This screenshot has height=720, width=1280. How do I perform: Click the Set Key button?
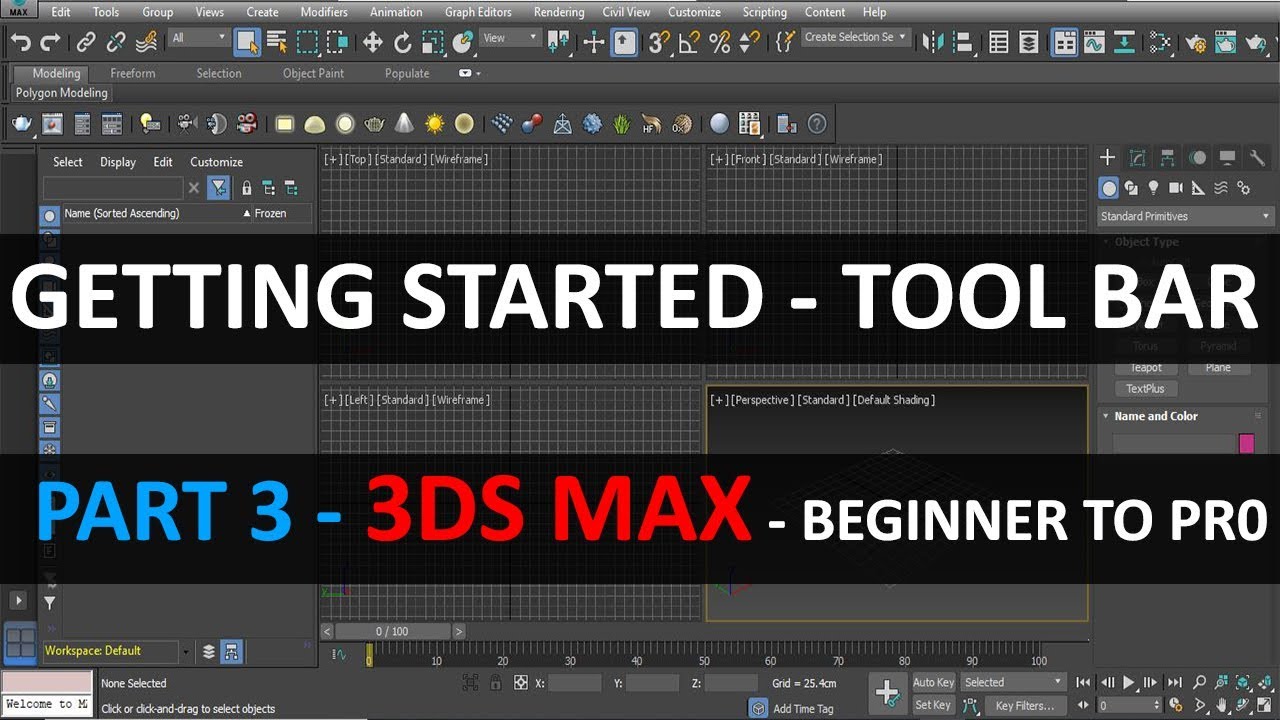click(933, 705)
